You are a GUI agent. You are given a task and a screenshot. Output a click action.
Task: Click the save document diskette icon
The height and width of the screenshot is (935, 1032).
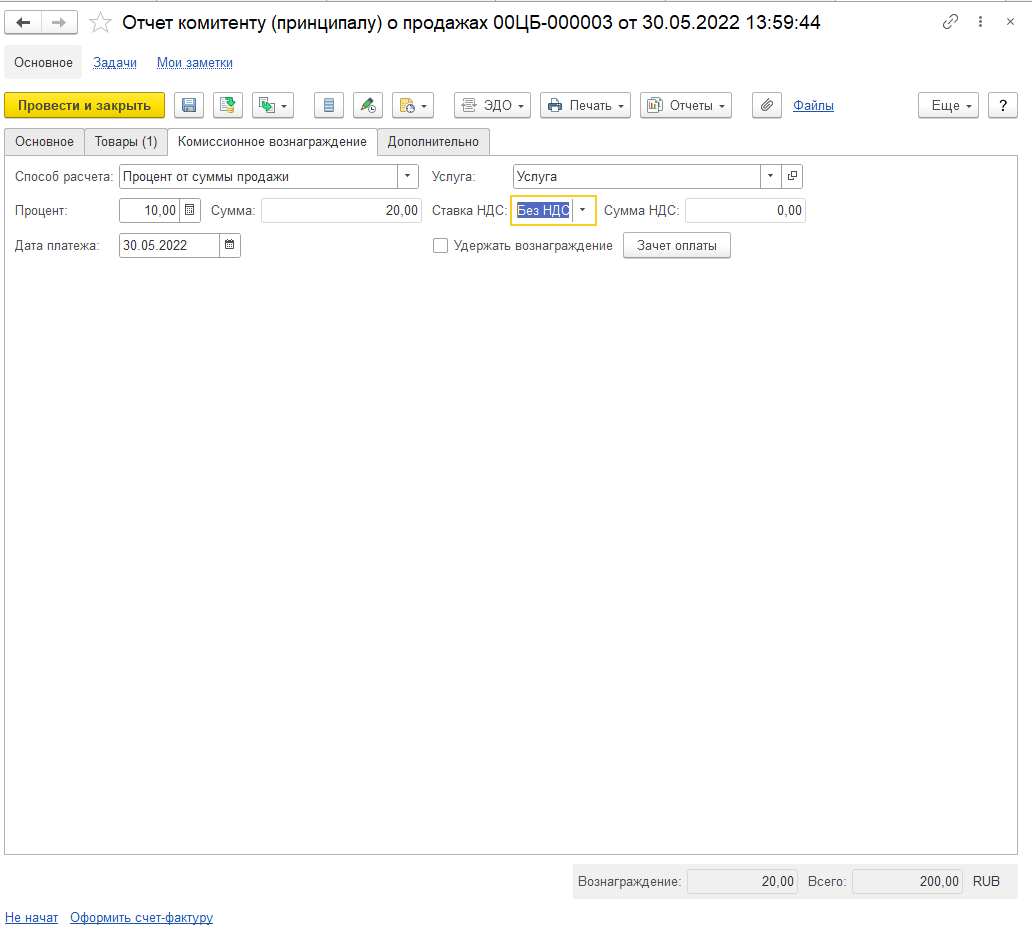[x=189, y=105]
